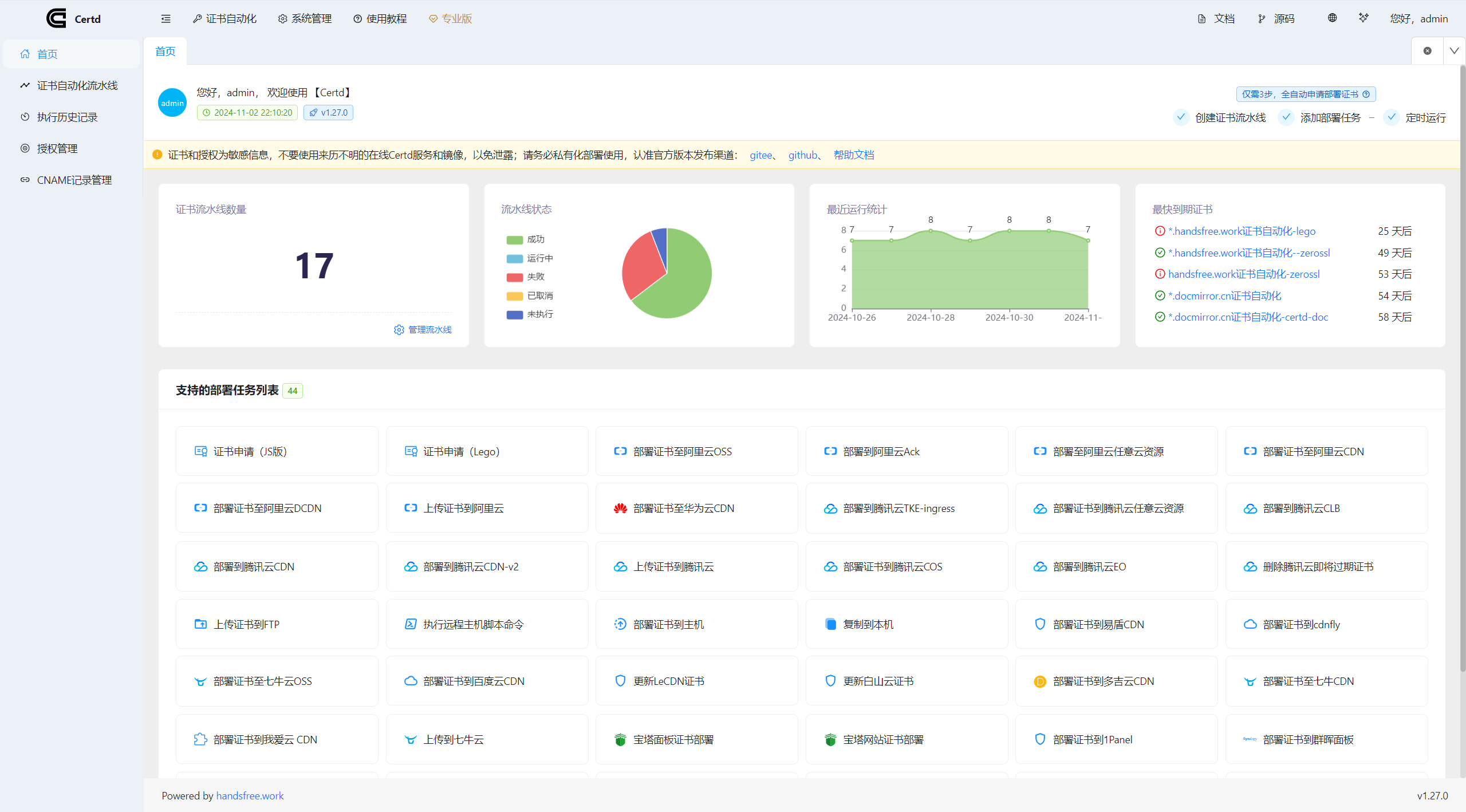Switch to the 首页 tab
1466x812 pixels.
(165, 51)
